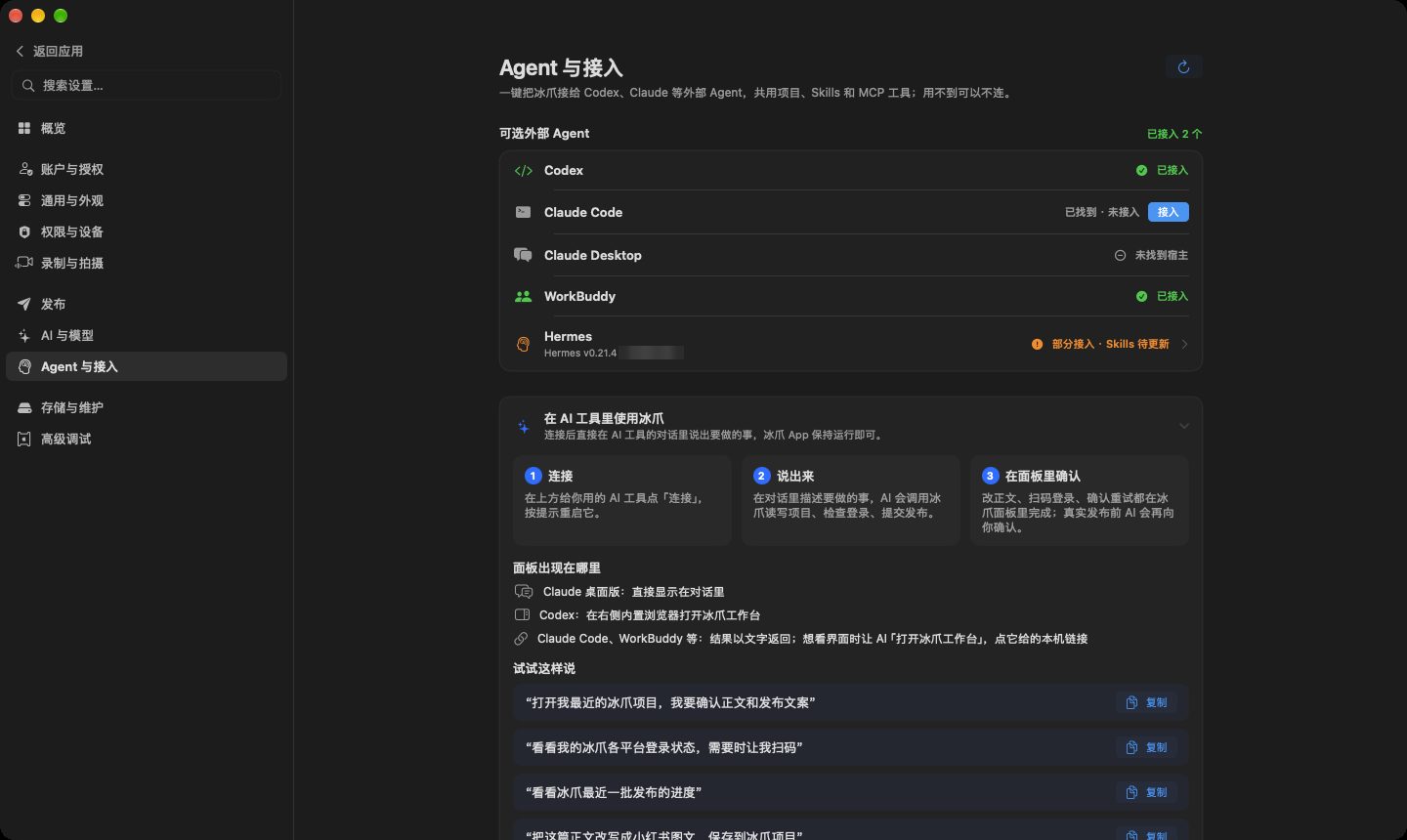This screenshot has width=1407, height=840.
Task: Focus the 搜索设置 search field
Action: tap(147, 86)
